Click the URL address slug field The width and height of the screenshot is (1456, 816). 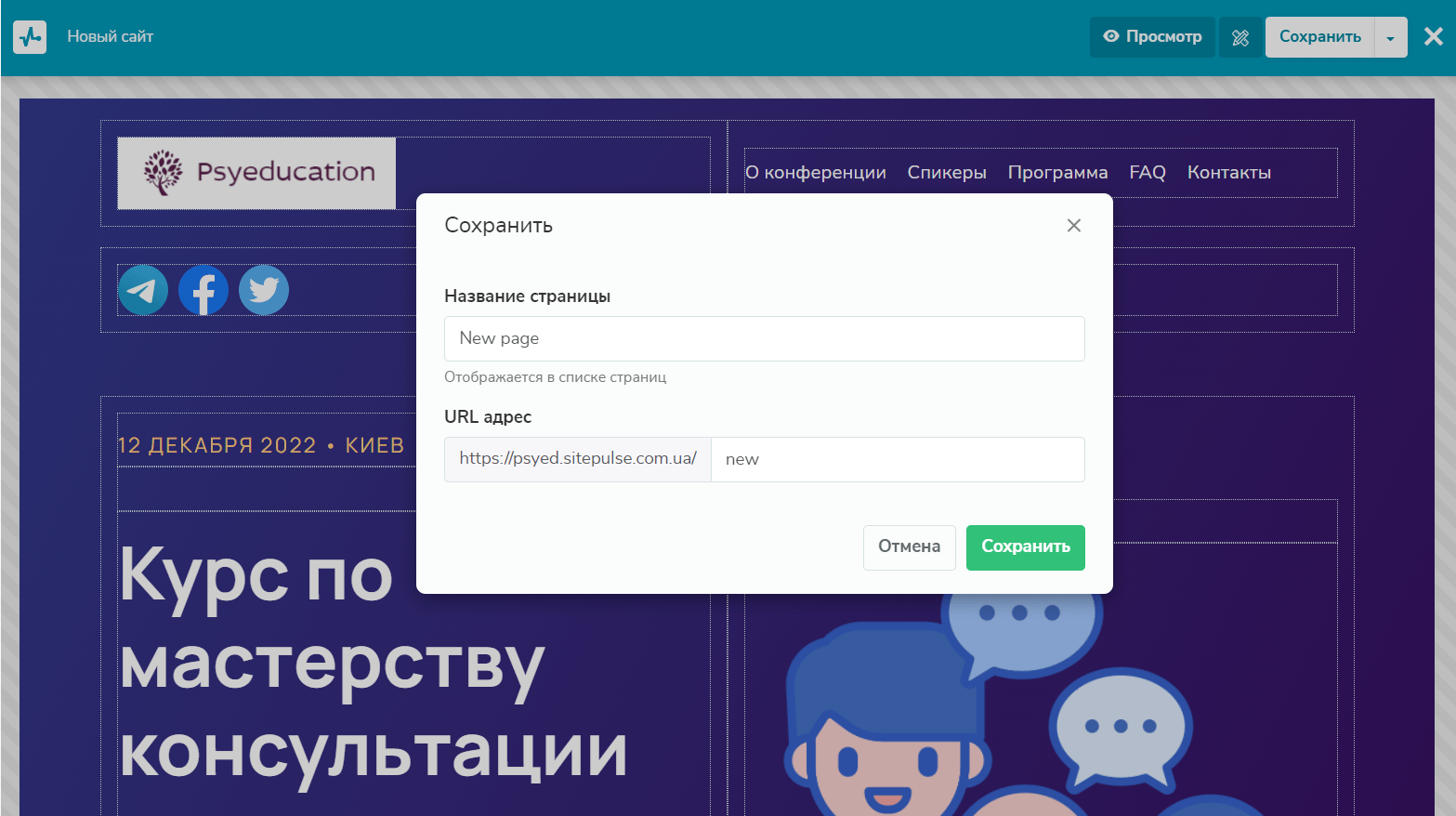[x=898, y=459]
